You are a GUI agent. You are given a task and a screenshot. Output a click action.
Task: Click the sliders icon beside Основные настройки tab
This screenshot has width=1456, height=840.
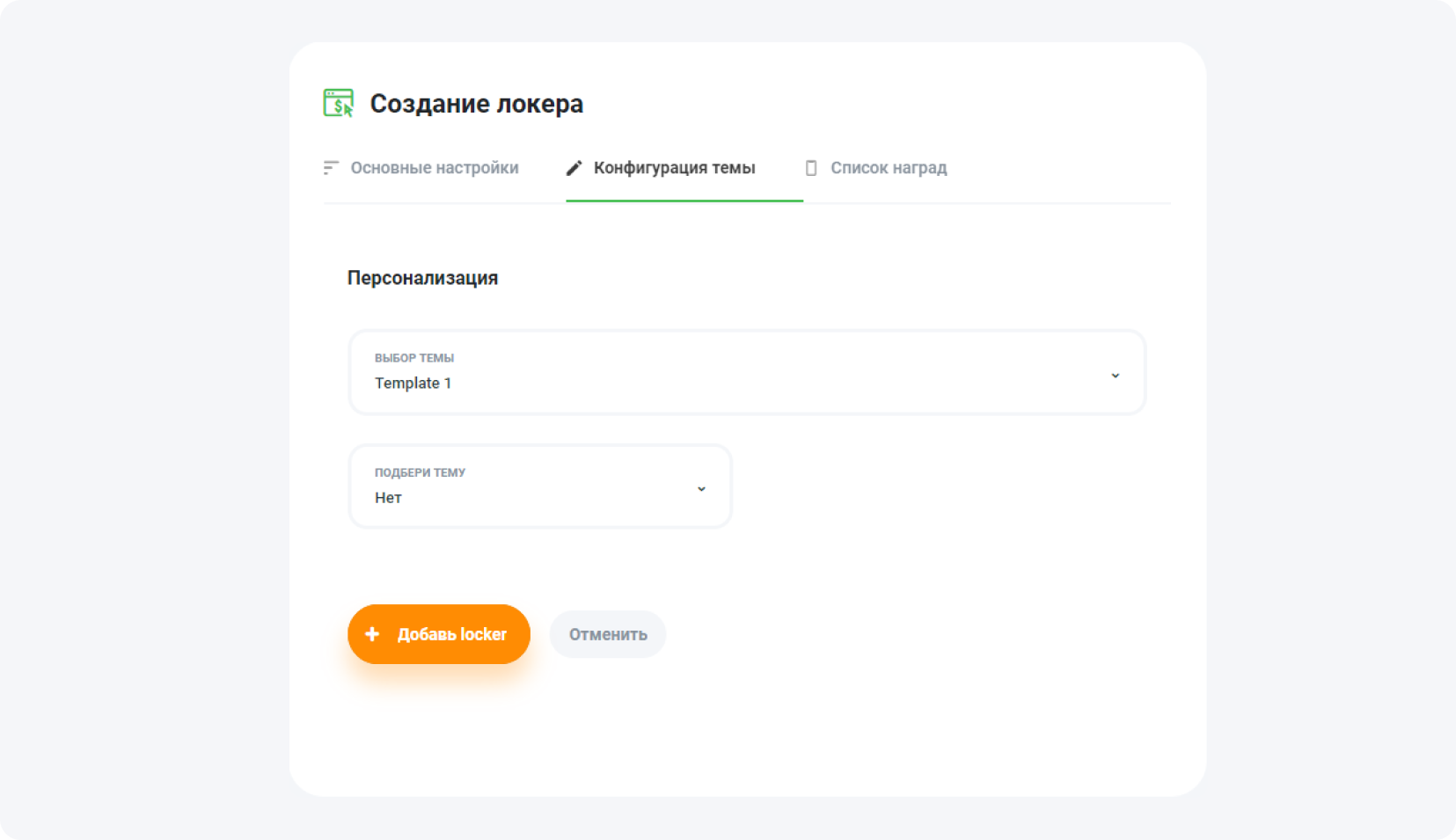pyautogui.click(x=330, y=167)
